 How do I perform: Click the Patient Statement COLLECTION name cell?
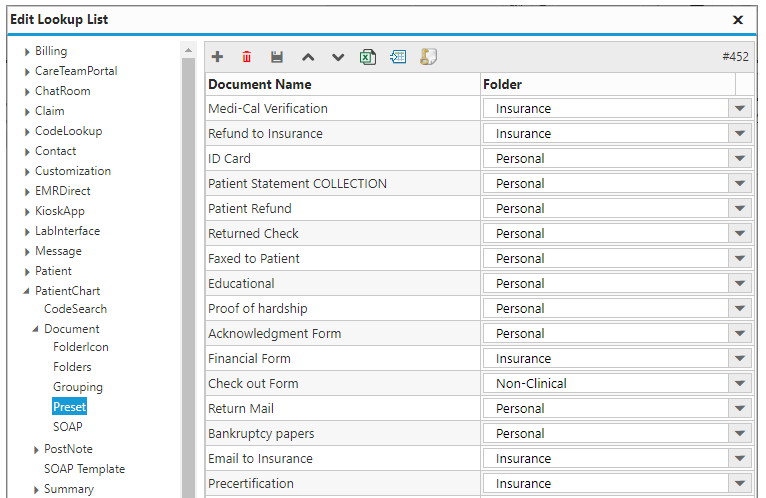click(342, 183)
